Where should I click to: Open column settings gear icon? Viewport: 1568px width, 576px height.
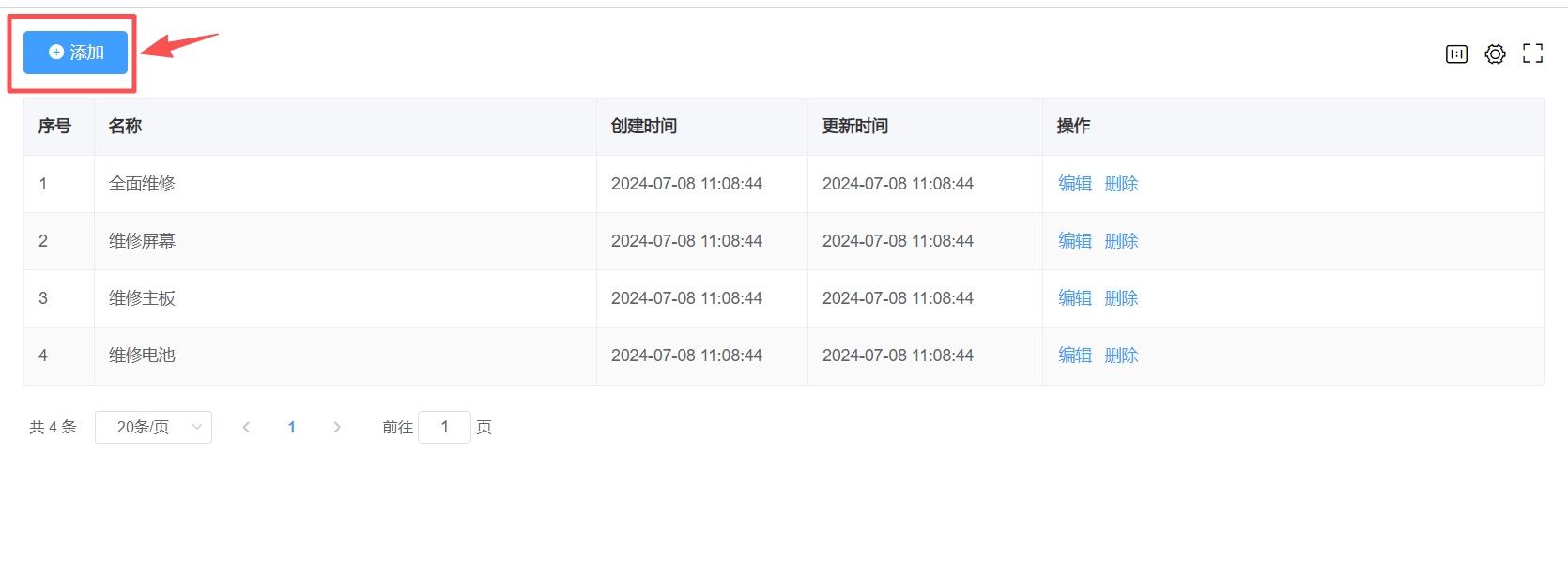click(x=1495, y=54)
